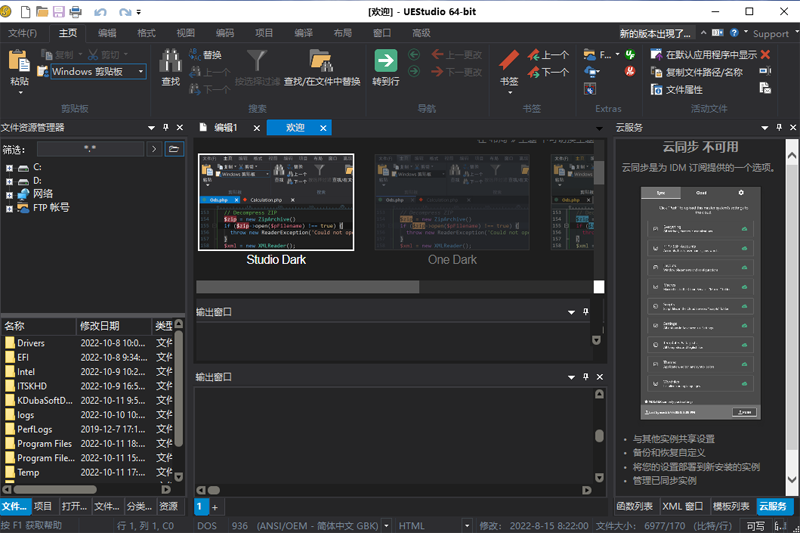The height and width of the screenshot is (533, 800).
Task: Toggle pin on the Cloud Services (云服务) panel
Action: (778, 127)
